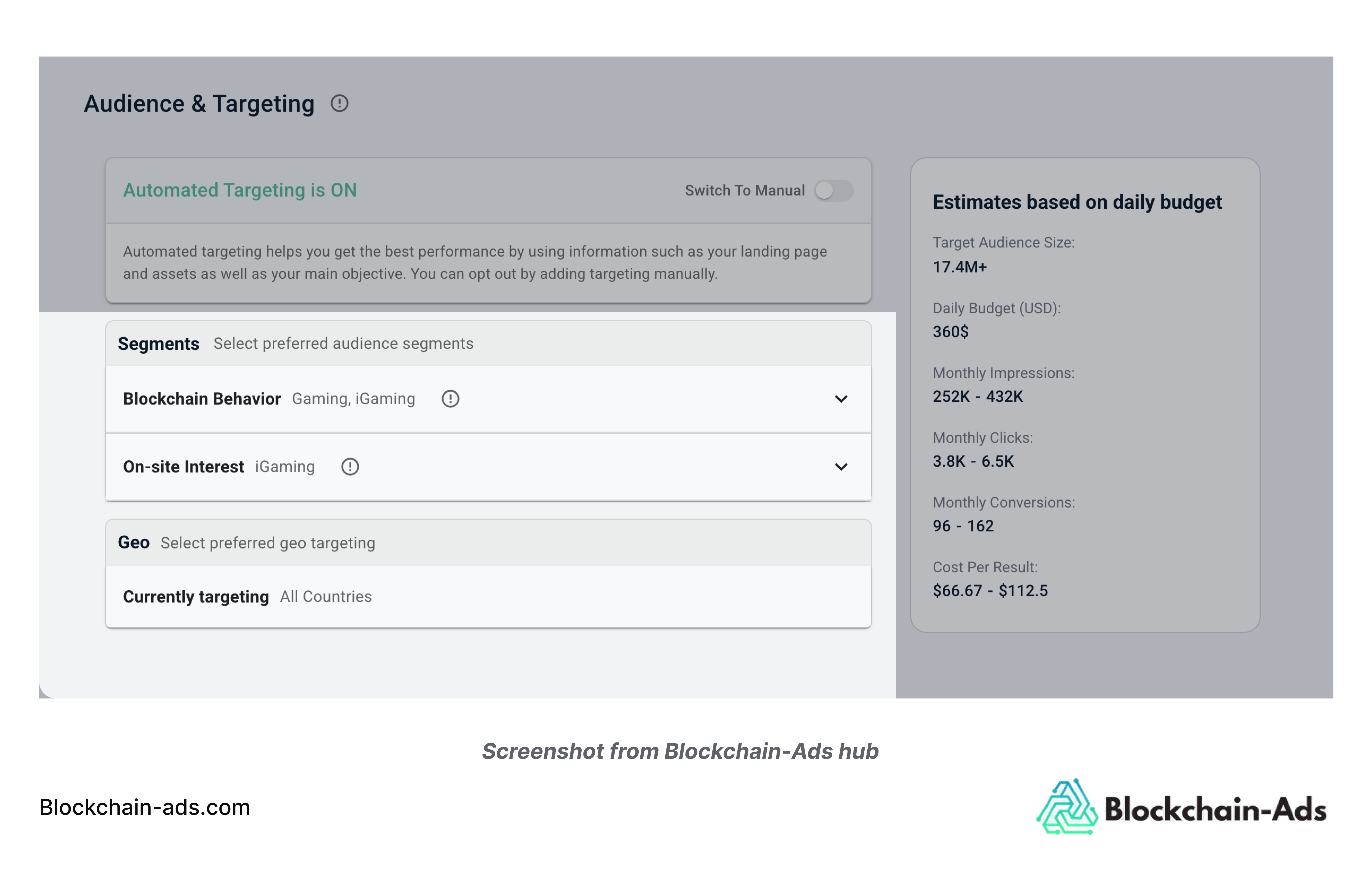Expand the On-site Interest chevron
Viewport: 1372px width, 886px height.
pyautogui.click(x=841, y=467)
